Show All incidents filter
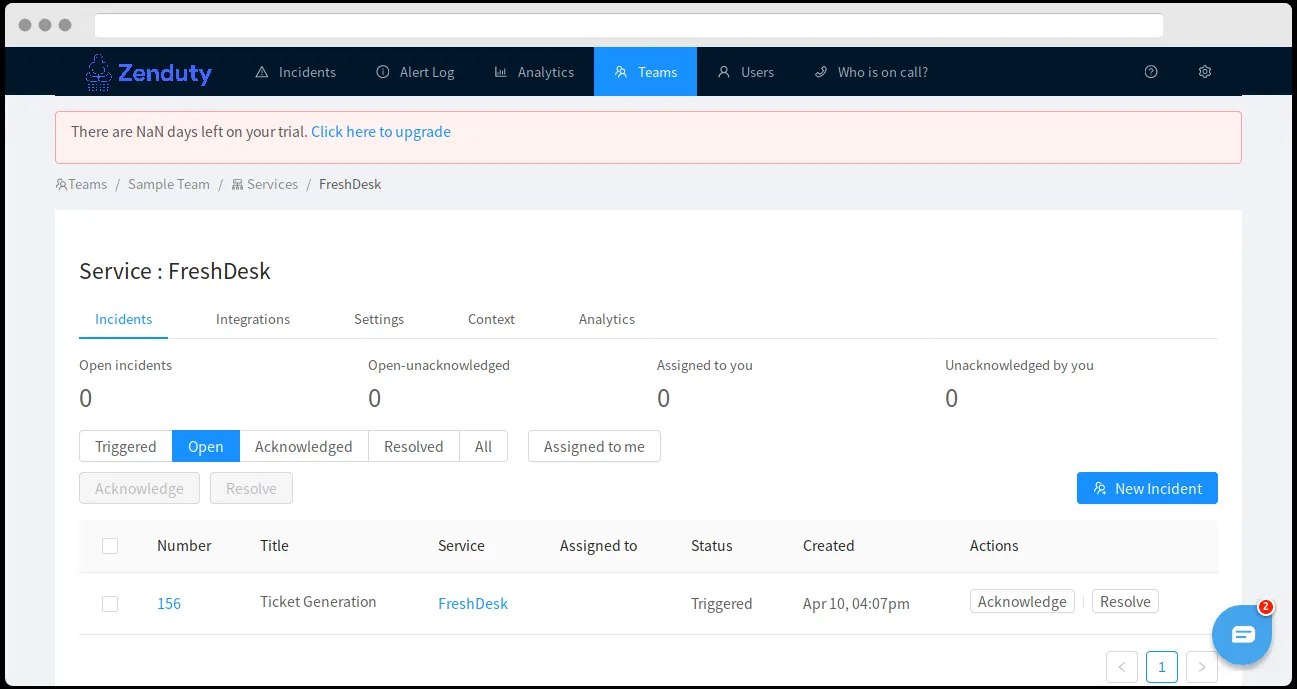The height and width of the screenshot is (689, 1297). (484, 447)
